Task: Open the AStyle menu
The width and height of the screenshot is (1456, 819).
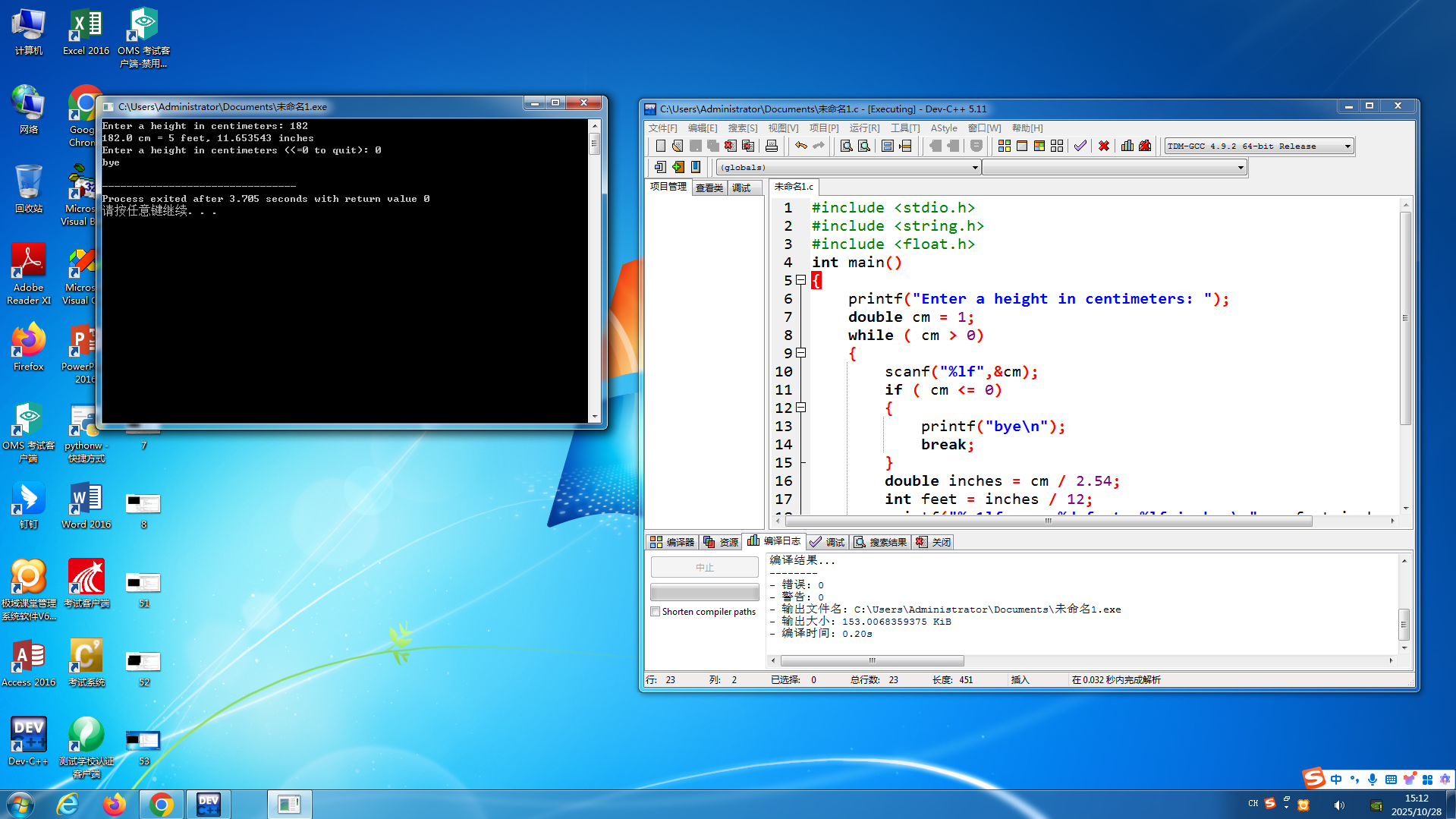Action: pyautogui.click(x=944, y=128)
